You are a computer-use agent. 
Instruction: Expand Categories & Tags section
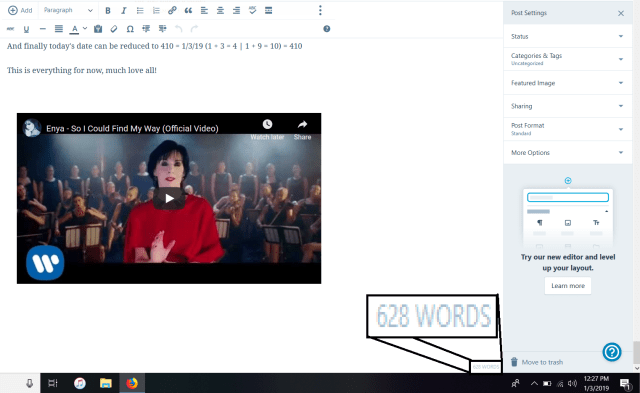[567, 59]
